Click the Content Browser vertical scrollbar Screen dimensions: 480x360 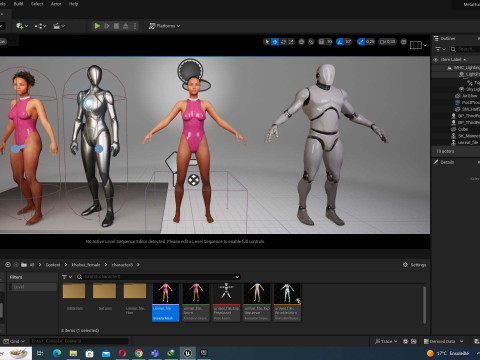pyautogui.click(x=424, y=305)
